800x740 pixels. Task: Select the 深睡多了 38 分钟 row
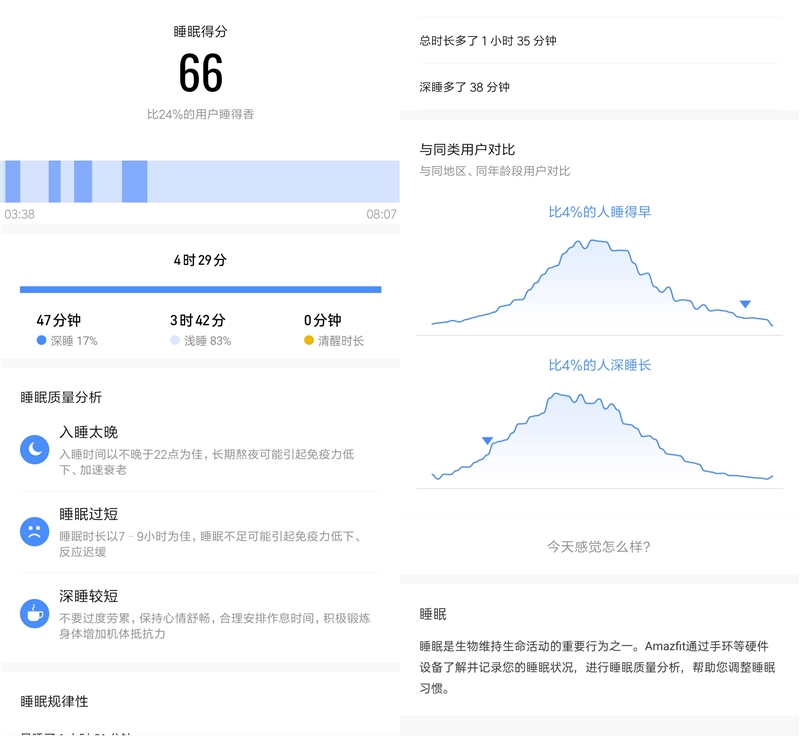pyautogui.click(x=598, y=87)
